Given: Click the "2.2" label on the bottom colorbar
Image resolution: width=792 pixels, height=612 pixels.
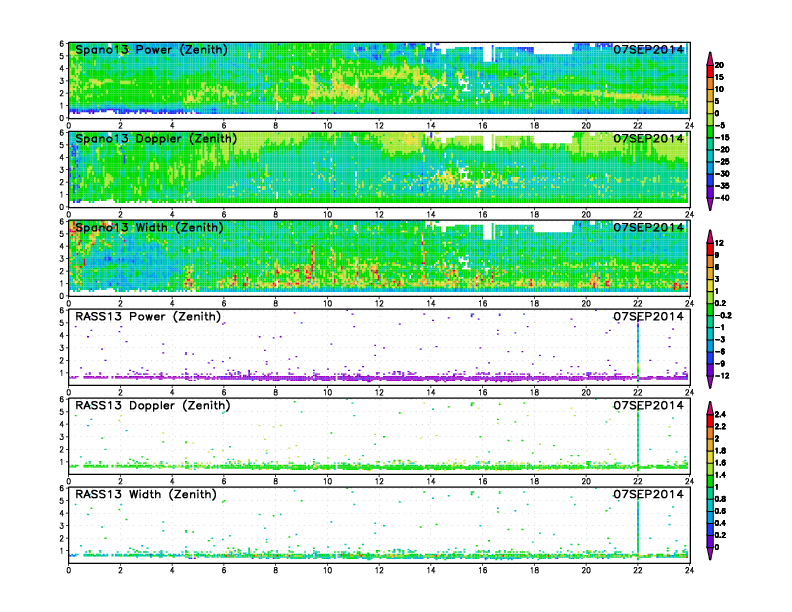Looking at the screenshot, I should click(720, 427).
